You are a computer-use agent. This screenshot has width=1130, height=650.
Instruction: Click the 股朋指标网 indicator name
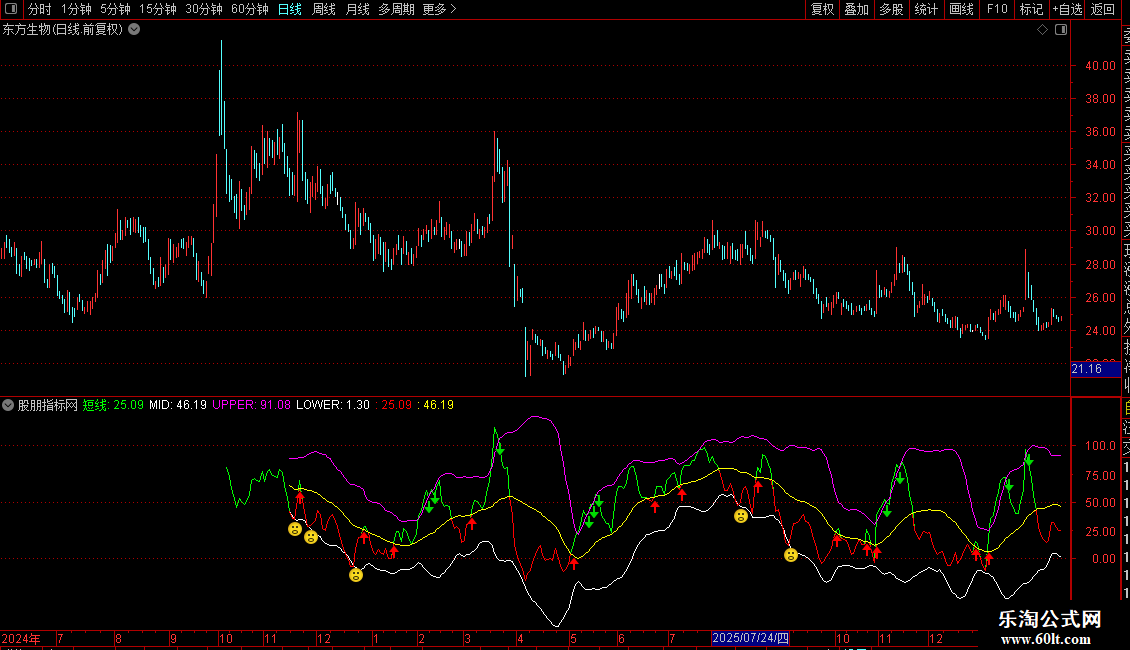coord(48,405)
